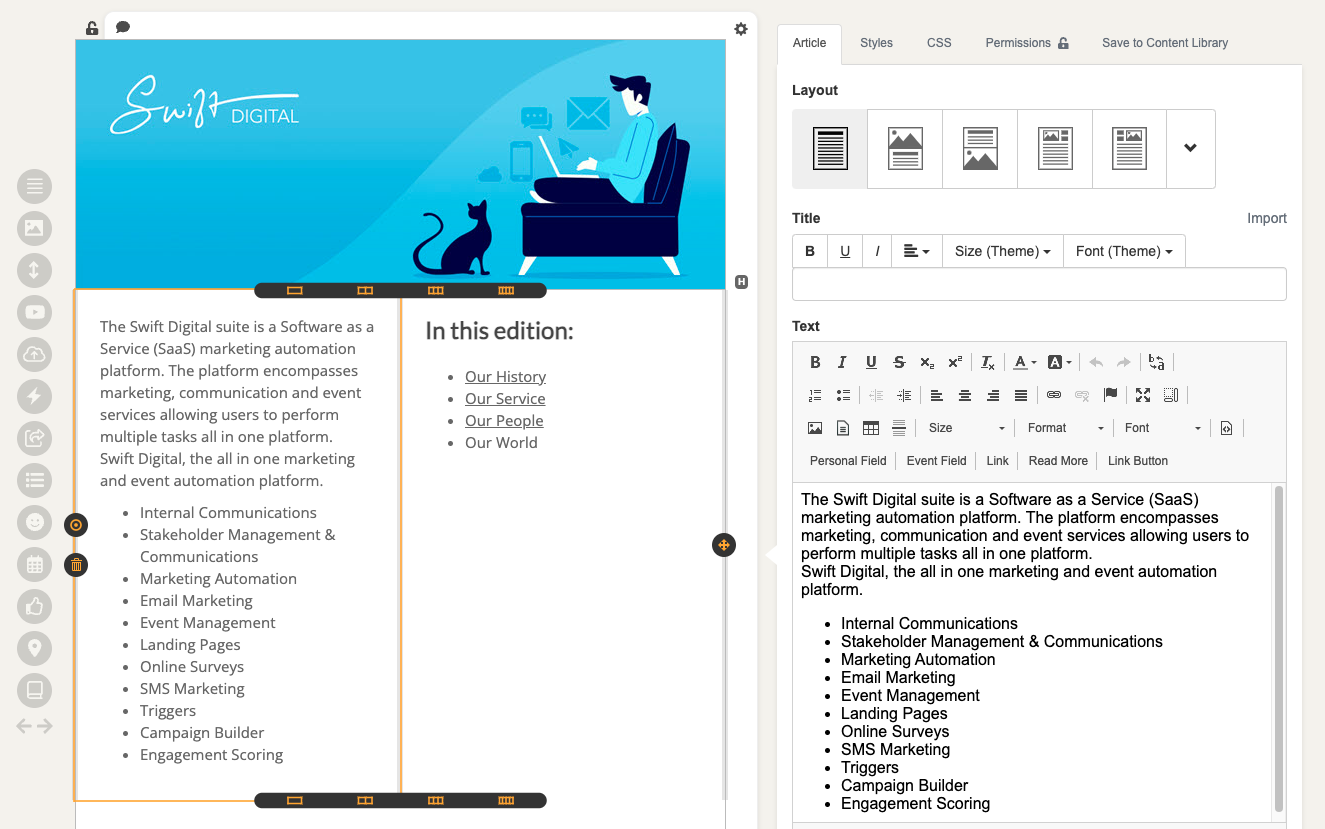The width and height of the screenshot is (1325, 829).
Task: Insert a numbered list
Action: [815, 395]
